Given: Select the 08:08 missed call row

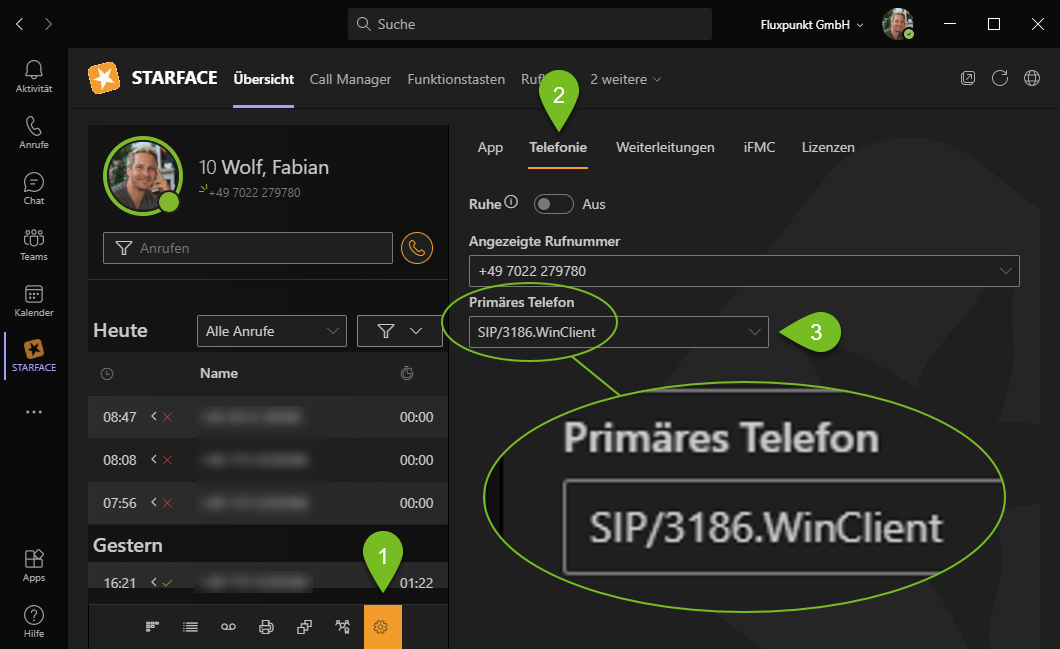Looking at the screenshot, I should (268, 460).
